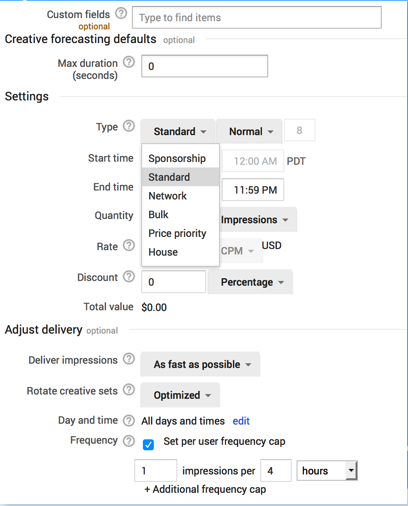Click the Custom fields search input
This screenshot has height=506, width=408.
[257, 17]
